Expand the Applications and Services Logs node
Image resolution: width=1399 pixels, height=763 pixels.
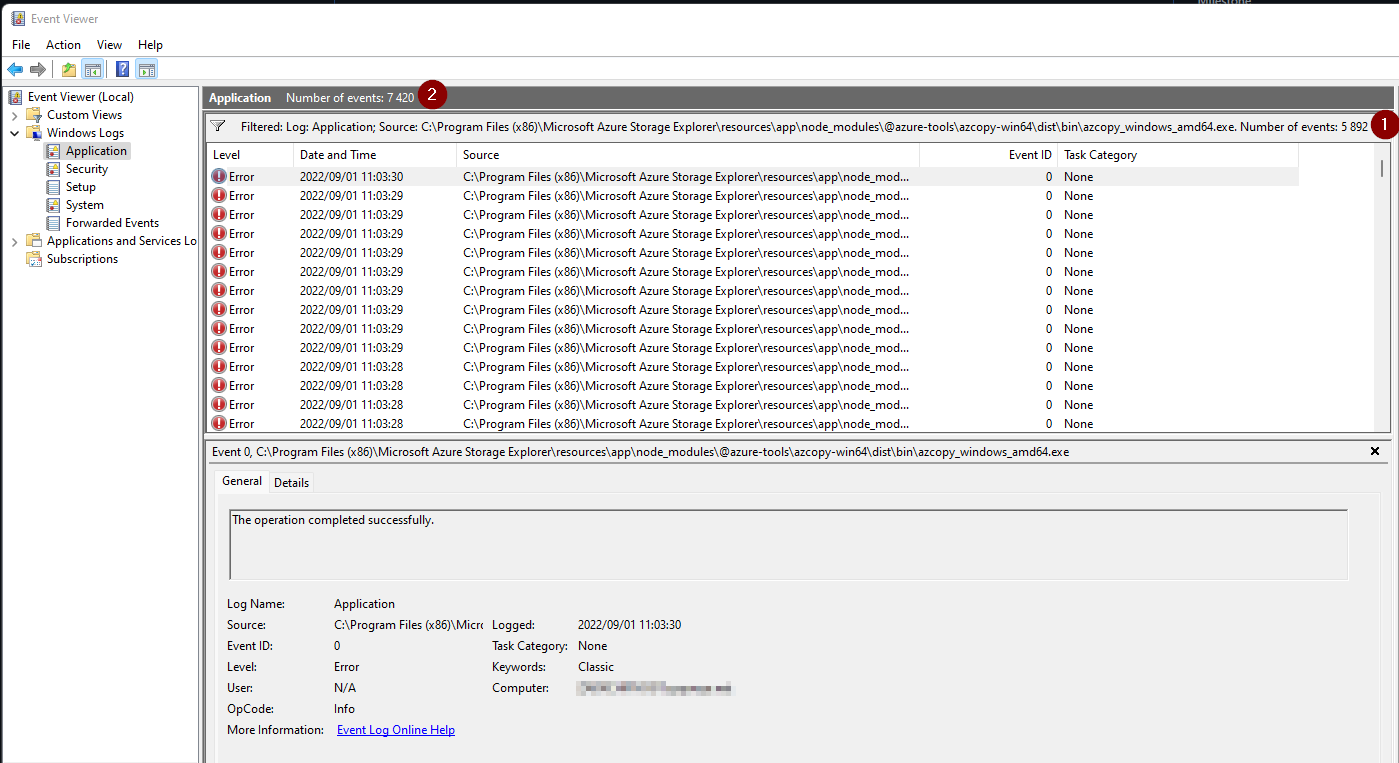pyautogui.click(x=13, y=240)
